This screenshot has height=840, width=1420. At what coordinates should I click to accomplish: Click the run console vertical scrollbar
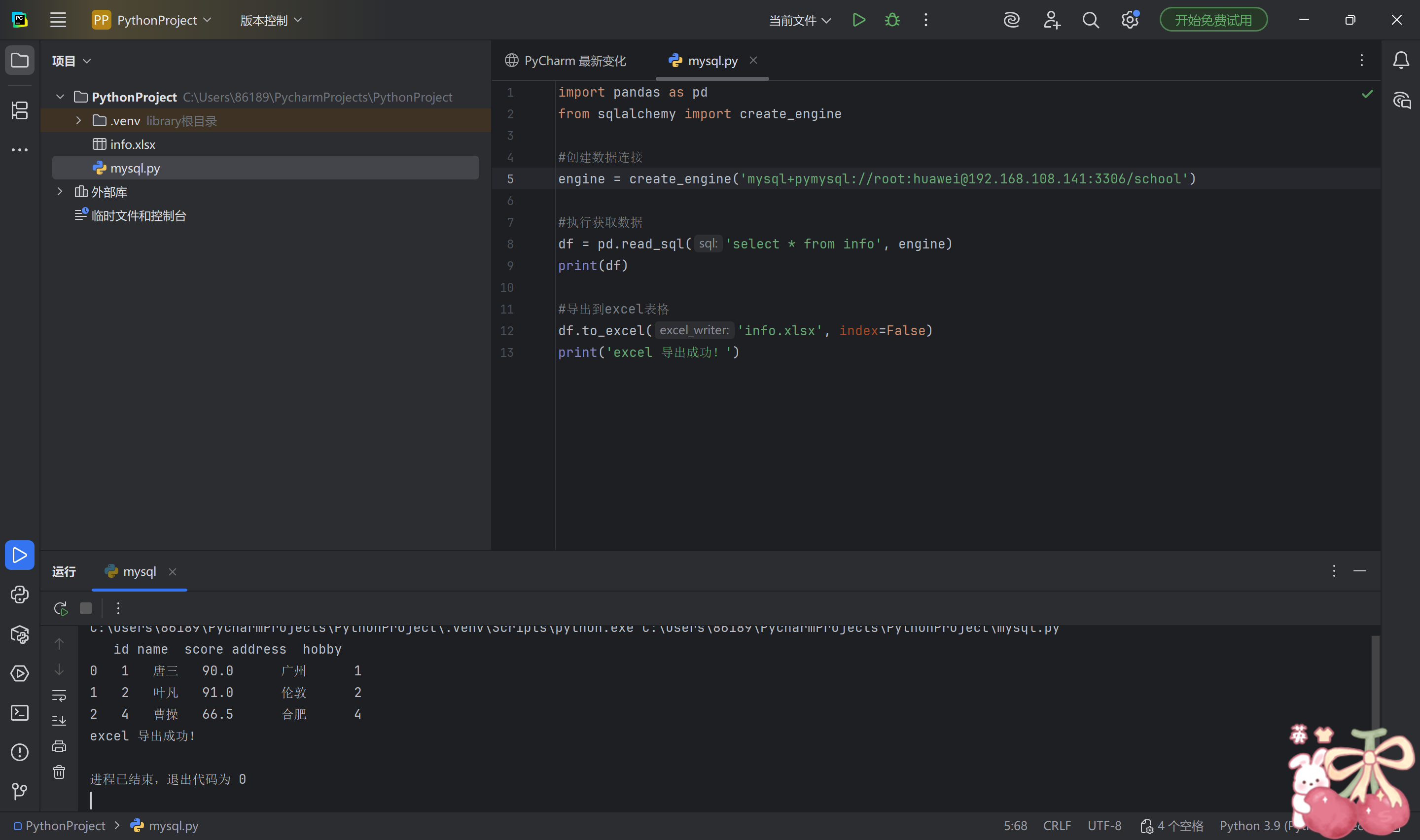tap(1375, 685)
